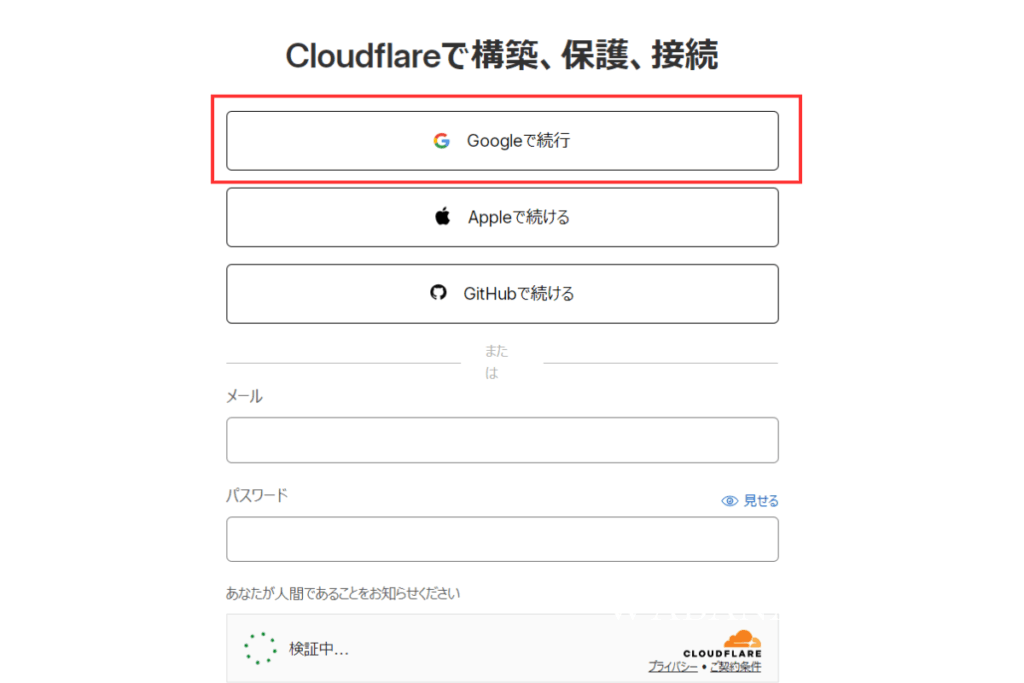Image resolution: width=1024 pixels, height=683 pixels.
Task: Open the ご契約条件 terms link
Action: [736, 666]
